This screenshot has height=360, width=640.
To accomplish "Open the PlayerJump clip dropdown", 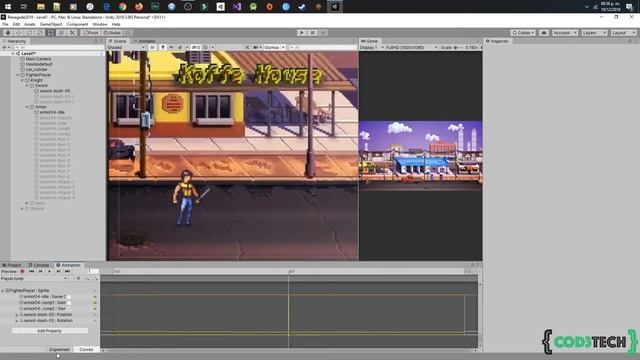I will (34, 279).
